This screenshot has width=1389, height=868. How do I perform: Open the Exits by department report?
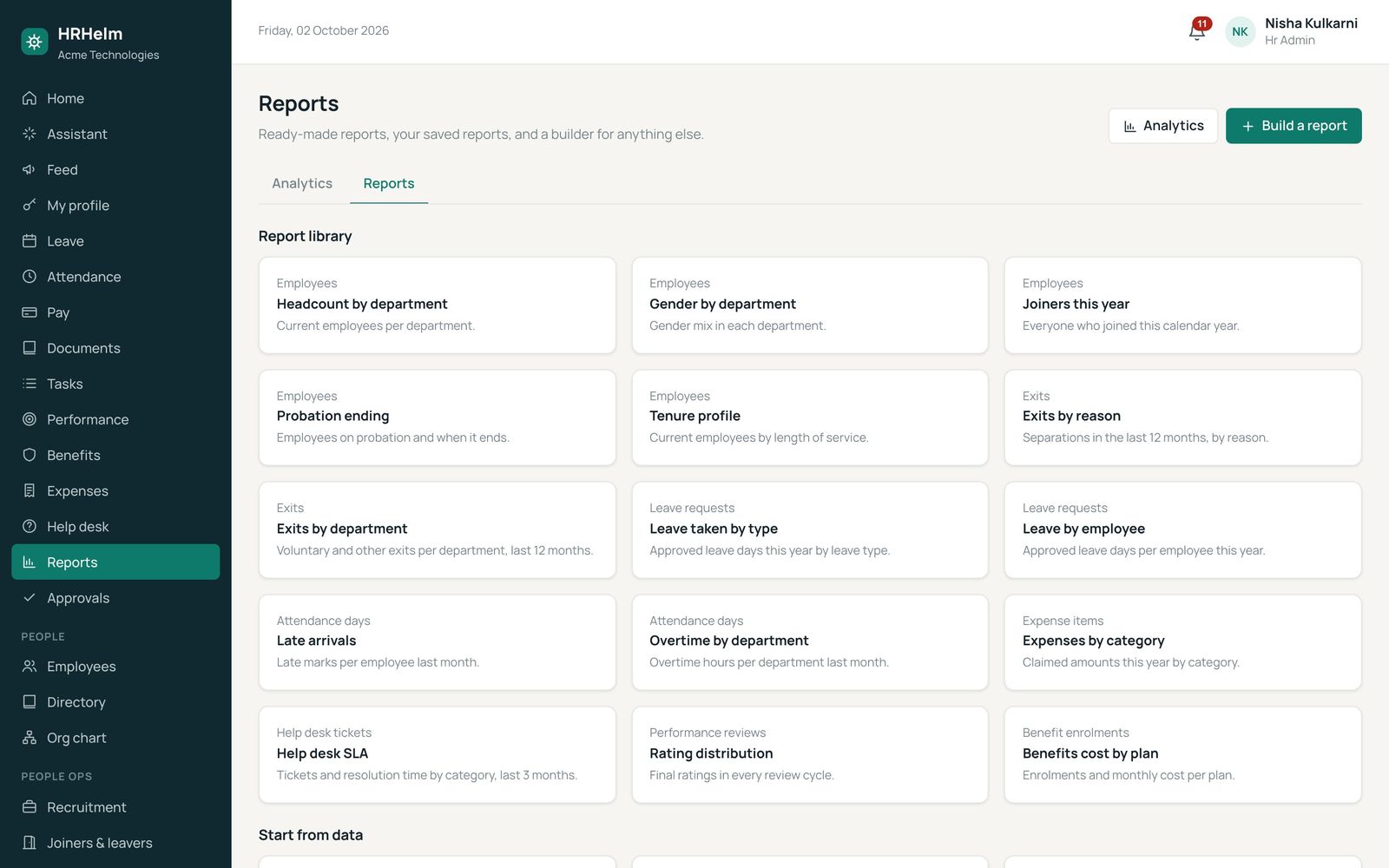click(x=437, y=529)
